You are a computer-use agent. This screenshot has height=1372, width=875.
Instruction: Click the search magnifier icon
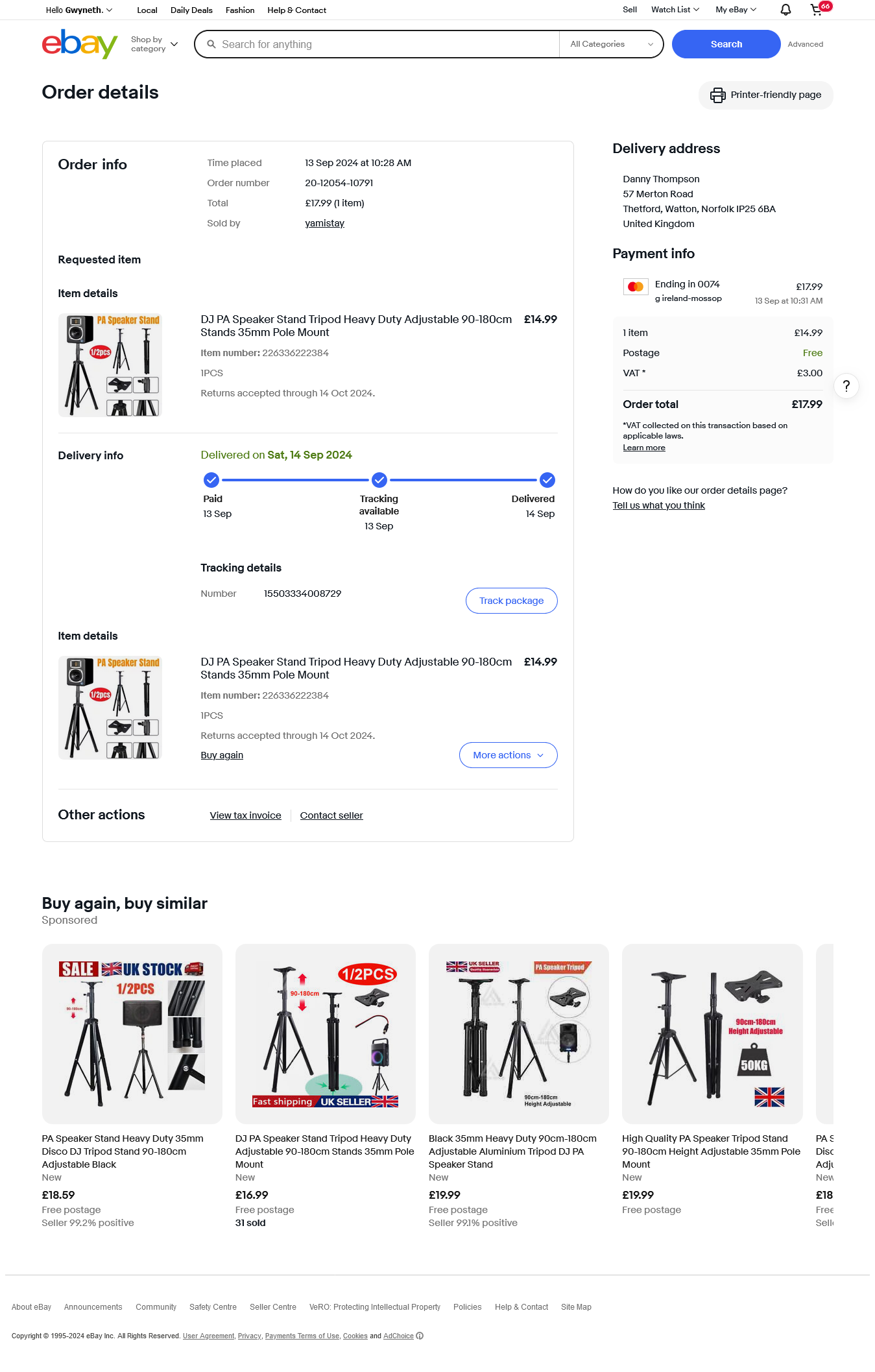pyautogui.click(x=211, y=44)
